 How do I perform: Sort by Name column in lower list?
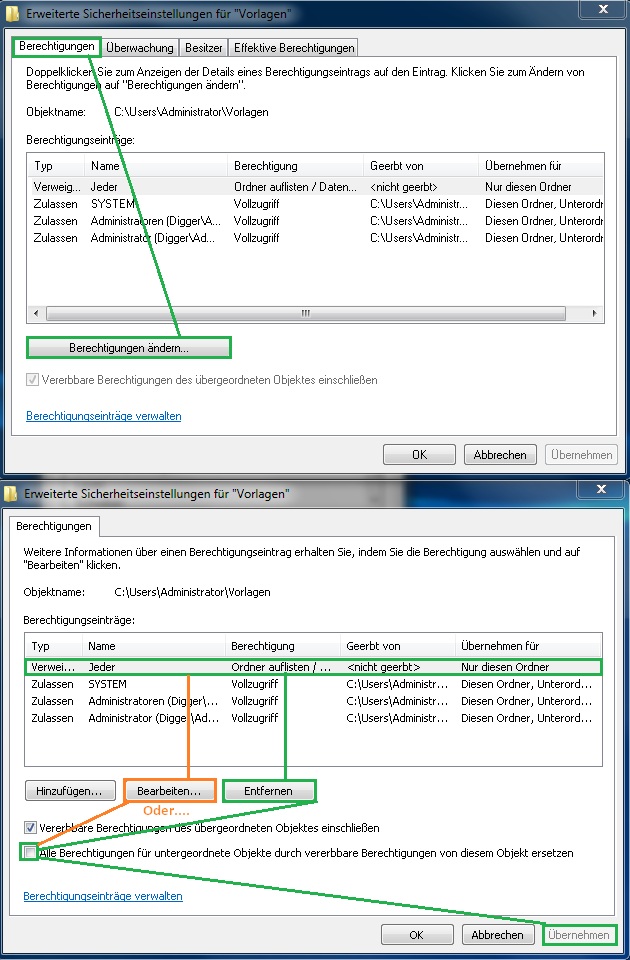154,646
